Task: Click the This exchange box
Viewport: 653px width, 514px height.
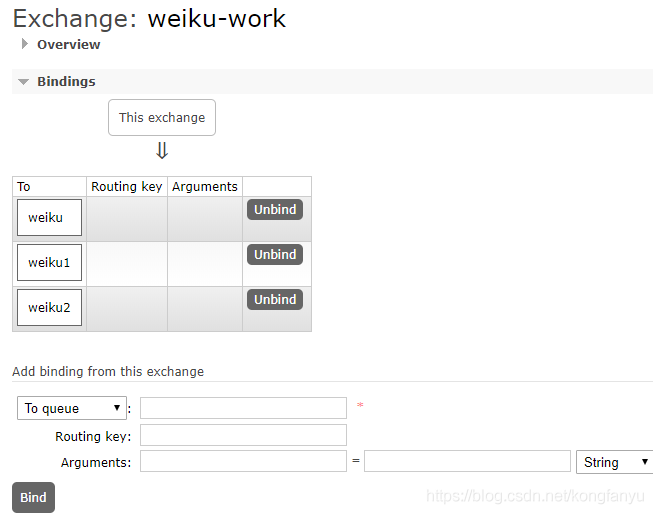Action: (x=162, y=118)
